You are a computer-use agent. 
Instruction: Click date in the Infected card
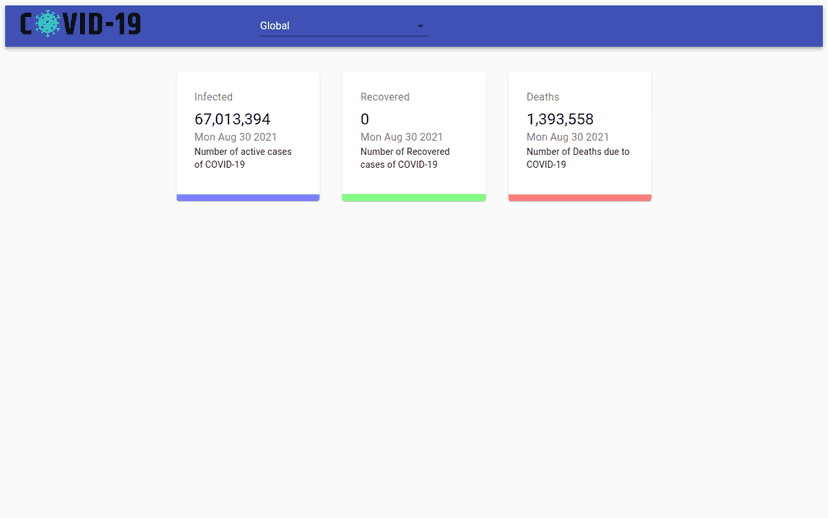click(235, 137)
